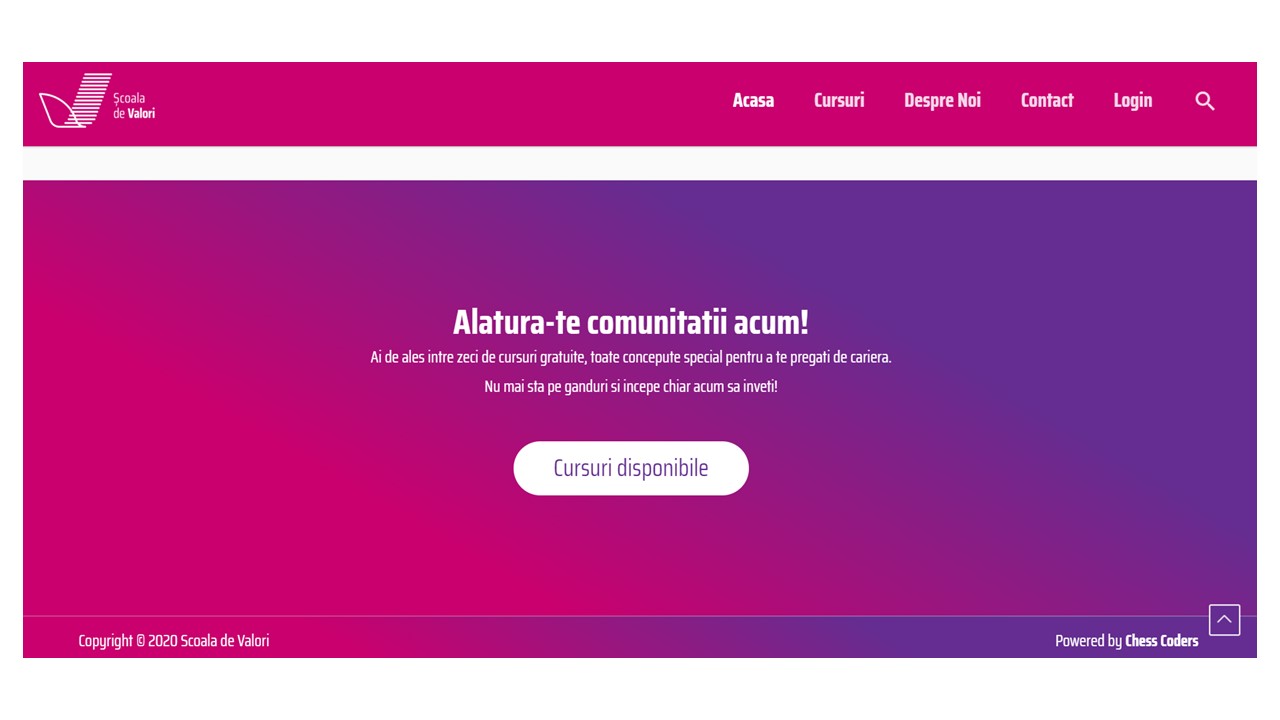
Task: Click Login in the header menu
Action: [1133, 101]
